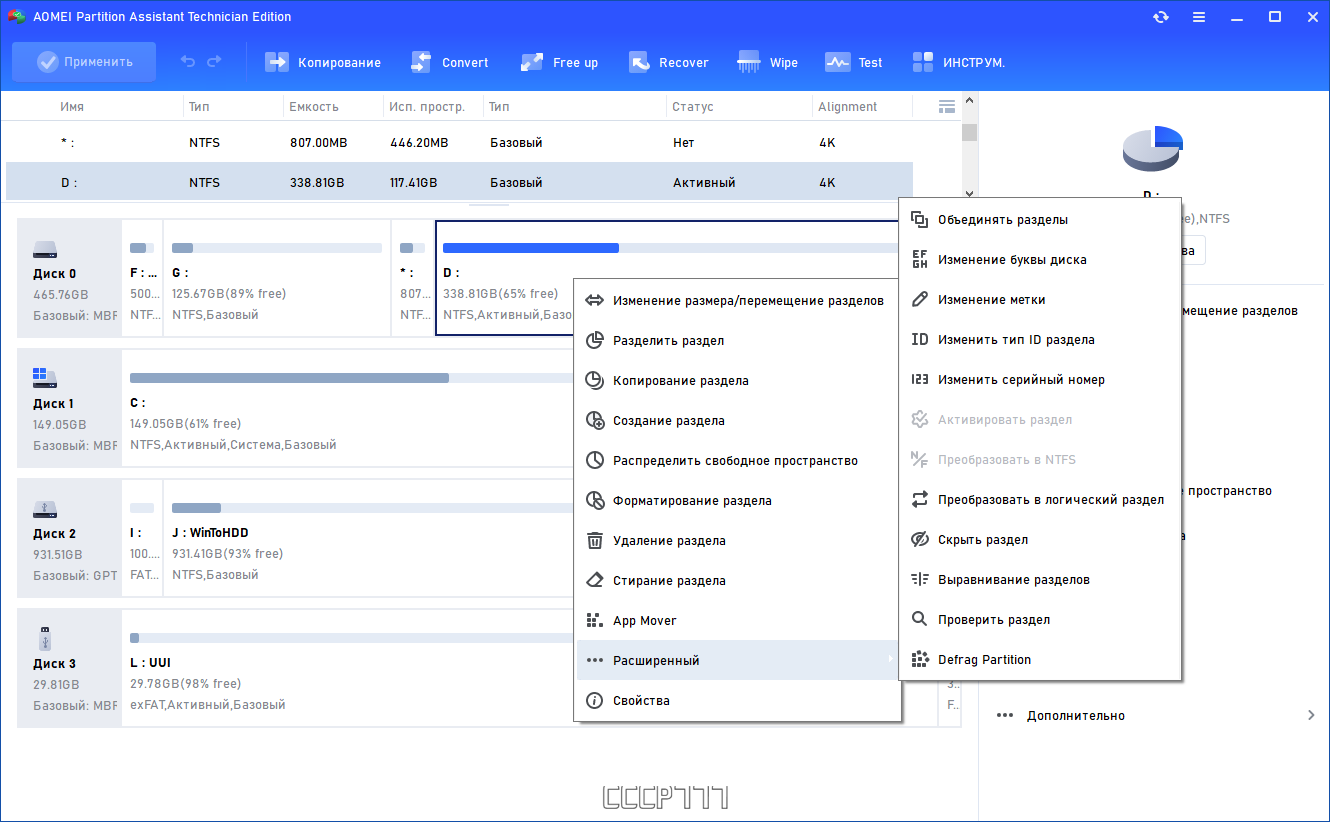Expand the Дополнительно section

point(1154,716)
